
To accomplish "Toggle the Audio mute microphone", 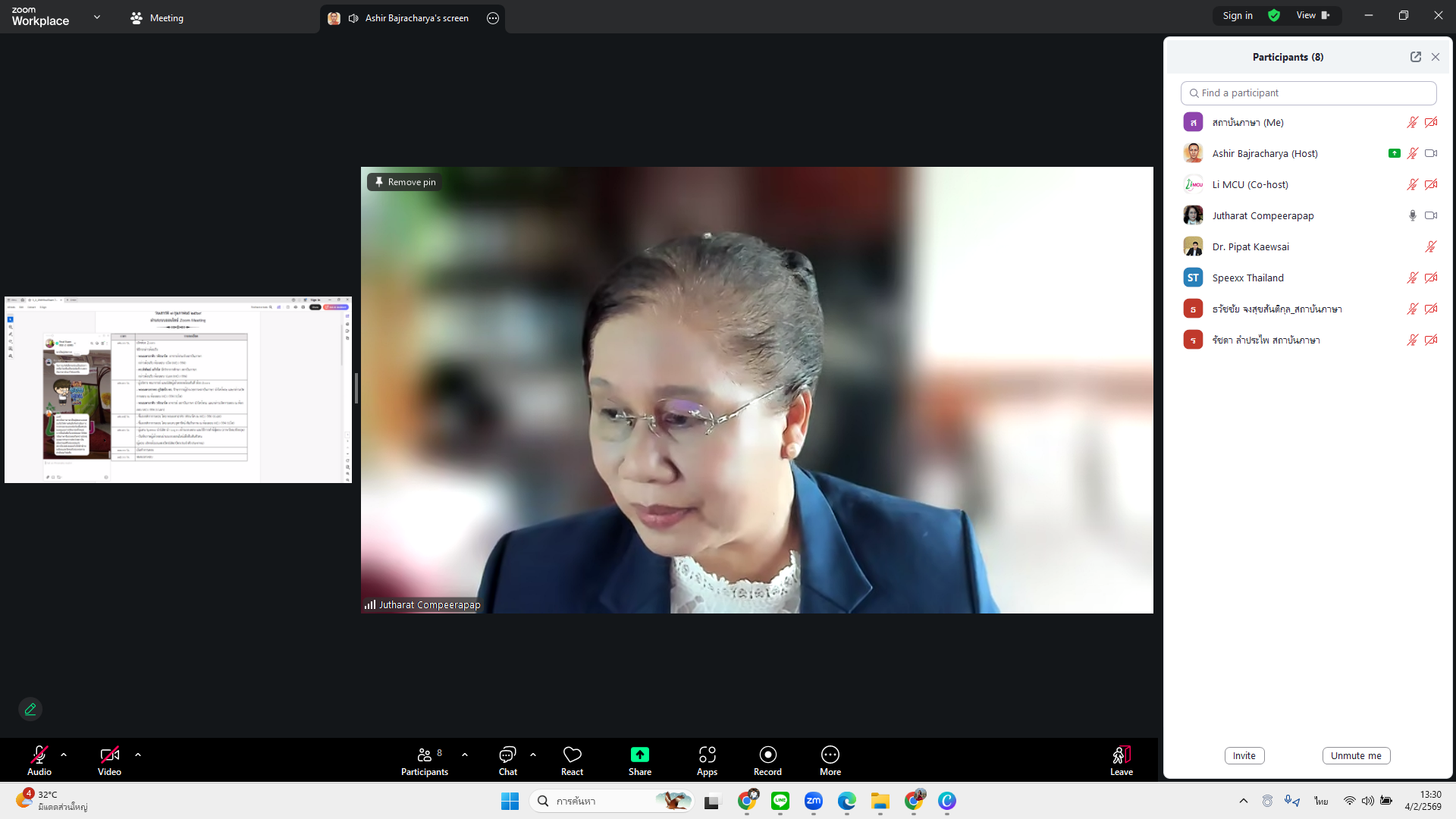I will coord(39,755).
